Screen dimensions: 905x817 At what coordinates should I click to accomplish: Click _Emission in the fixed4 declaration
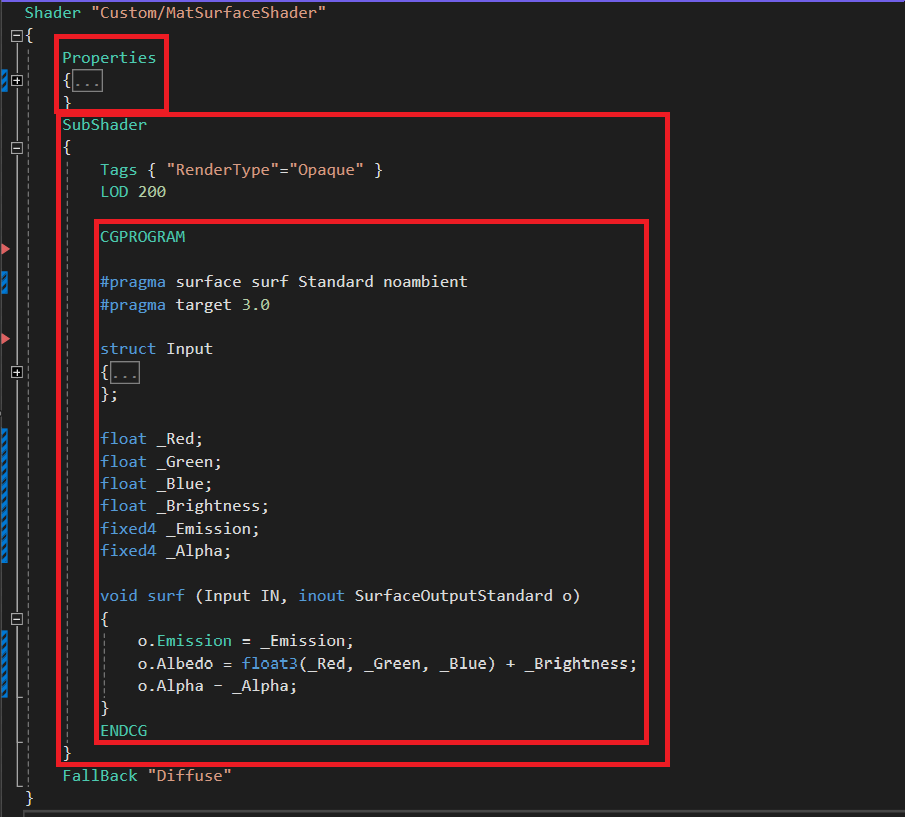coord(208,529)
